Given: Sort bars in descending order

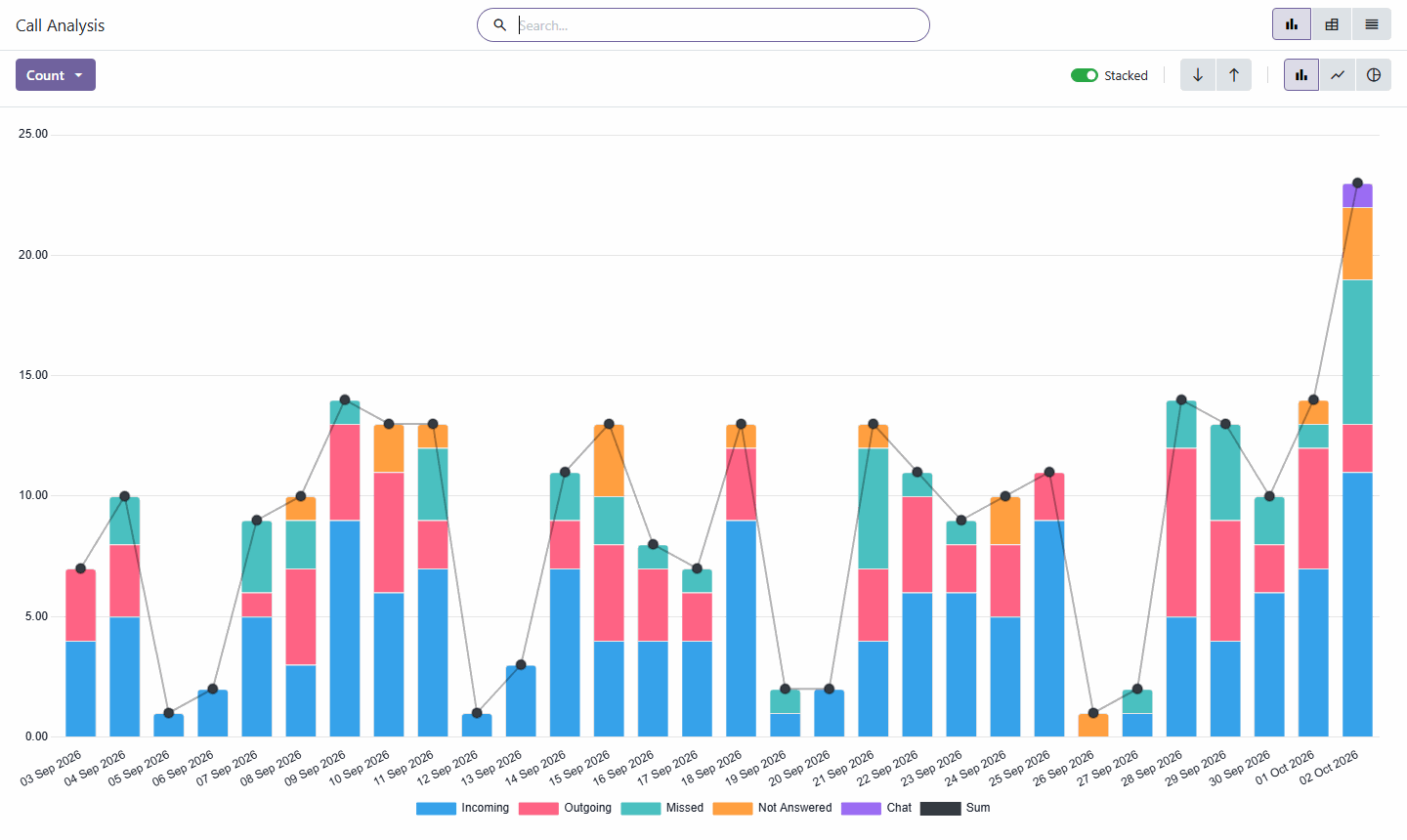Looking at the screenshot, I should [x=1198, y=75].
